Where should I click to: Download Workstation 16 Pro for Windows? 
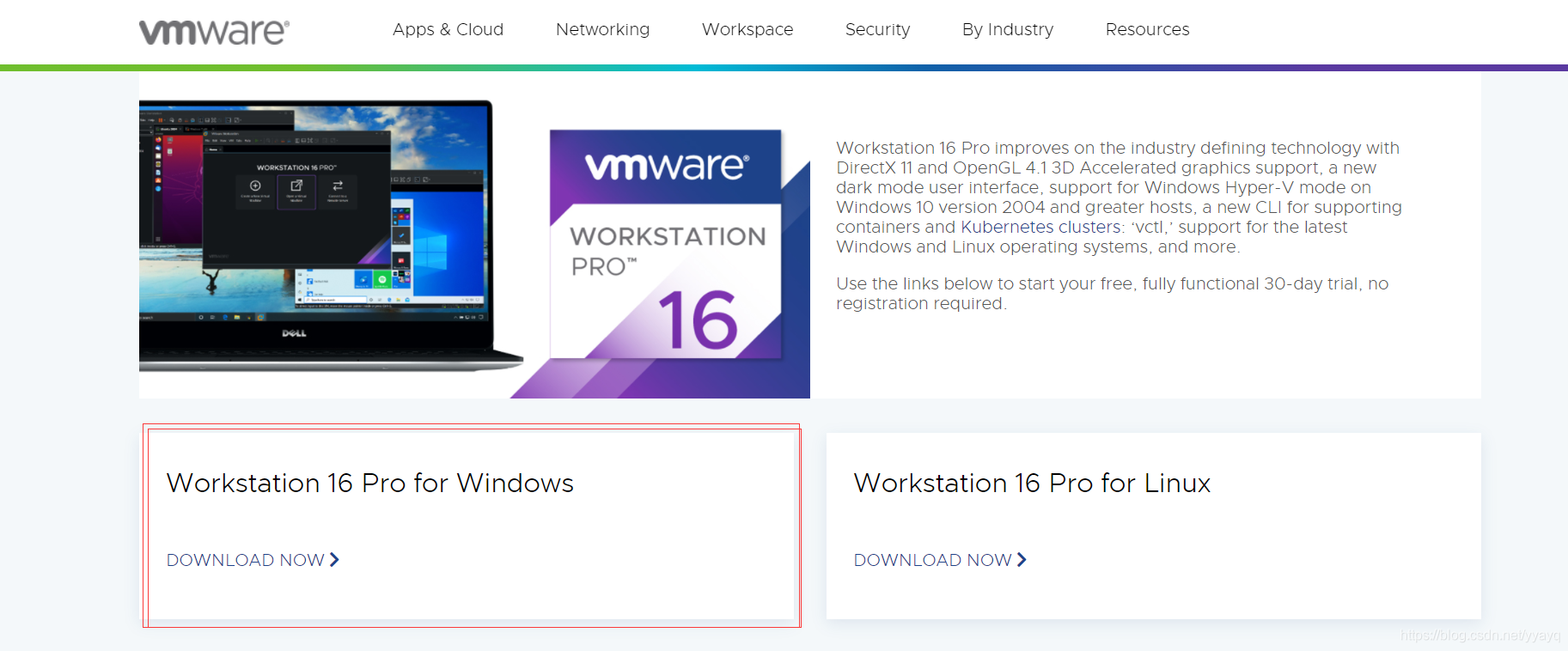[x=253, y=560]
